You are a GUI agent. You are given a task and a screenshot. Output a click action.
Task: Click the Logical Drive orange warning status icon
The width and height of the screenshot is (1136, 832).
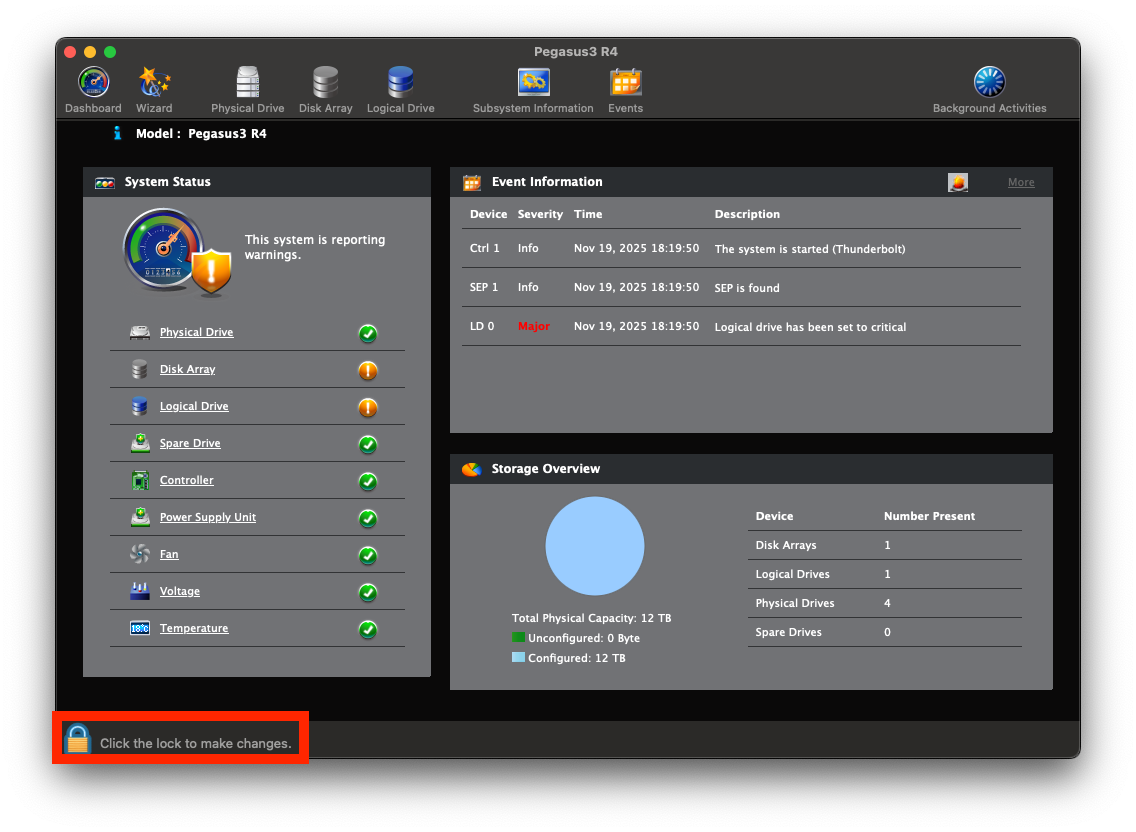(x=368, y=407)
